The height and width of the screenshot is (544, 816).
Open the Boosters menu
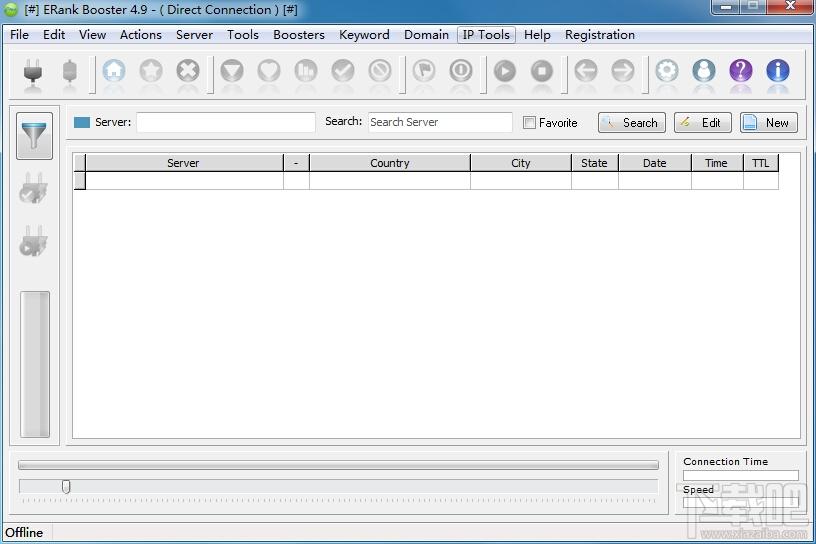tap(299, 35)
